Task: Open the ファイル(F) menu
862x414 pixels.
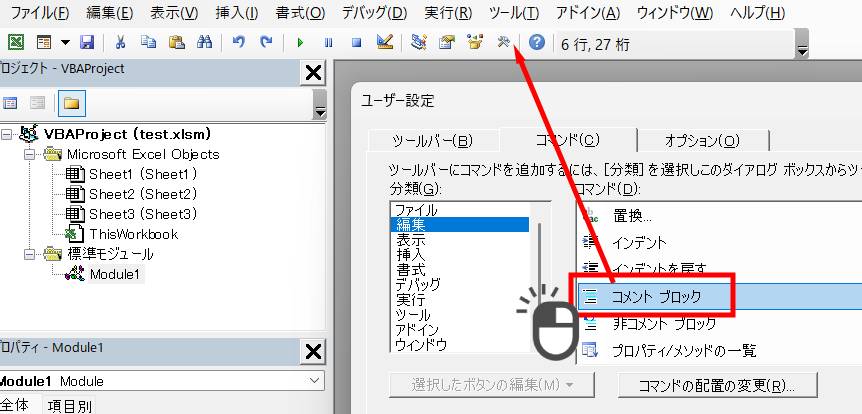Action: [x=40, y=13]
